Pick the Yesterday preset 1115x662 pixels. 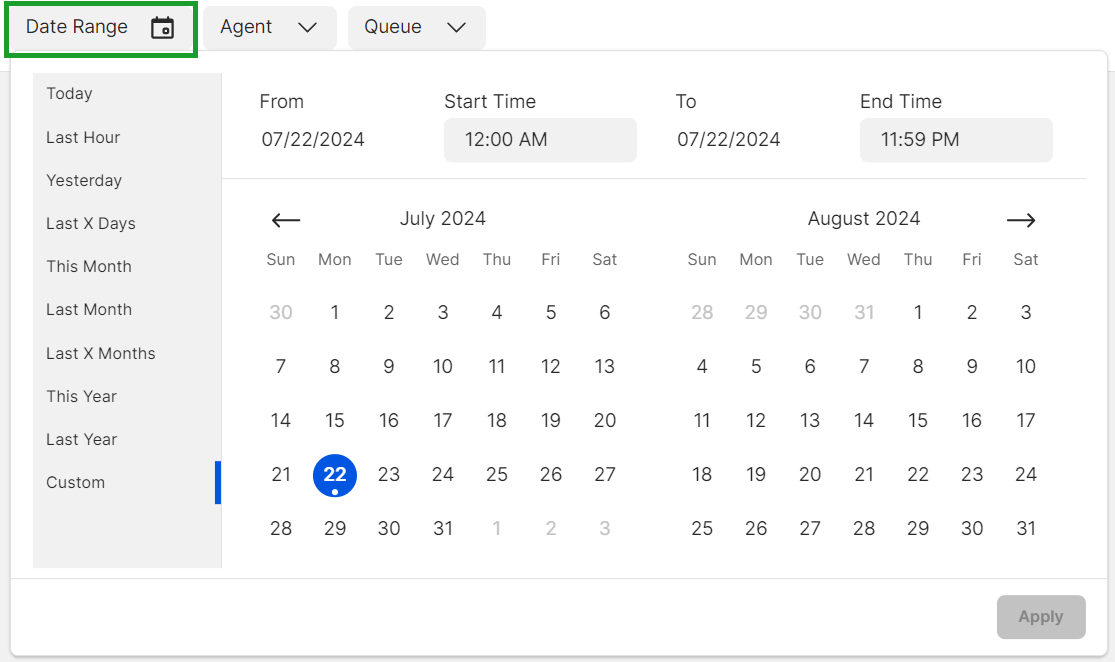point(84,181)
